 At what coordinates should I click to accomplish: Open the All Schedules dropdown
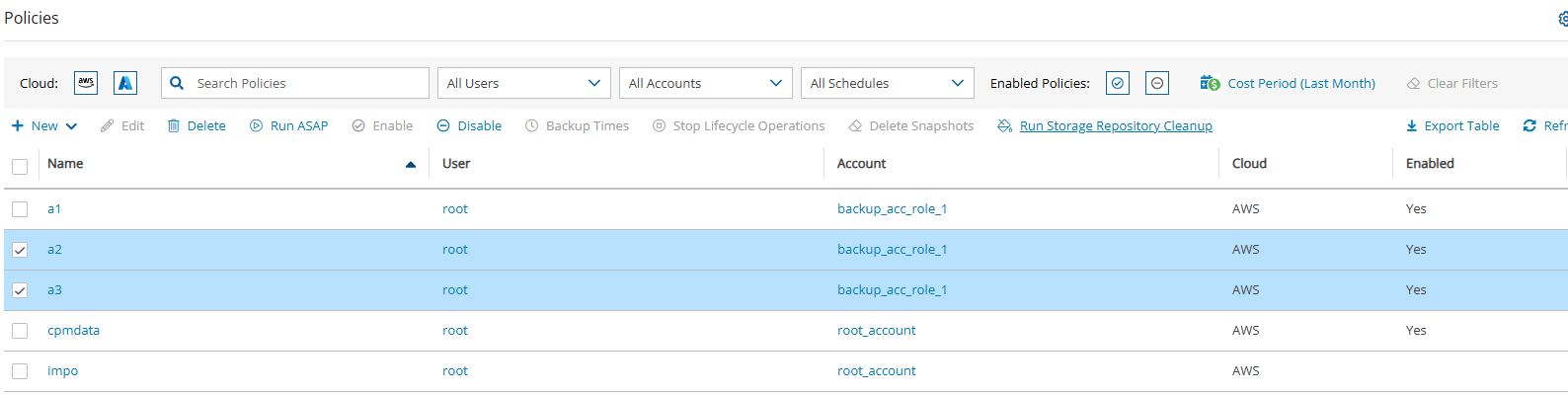(x=888, y=83)
